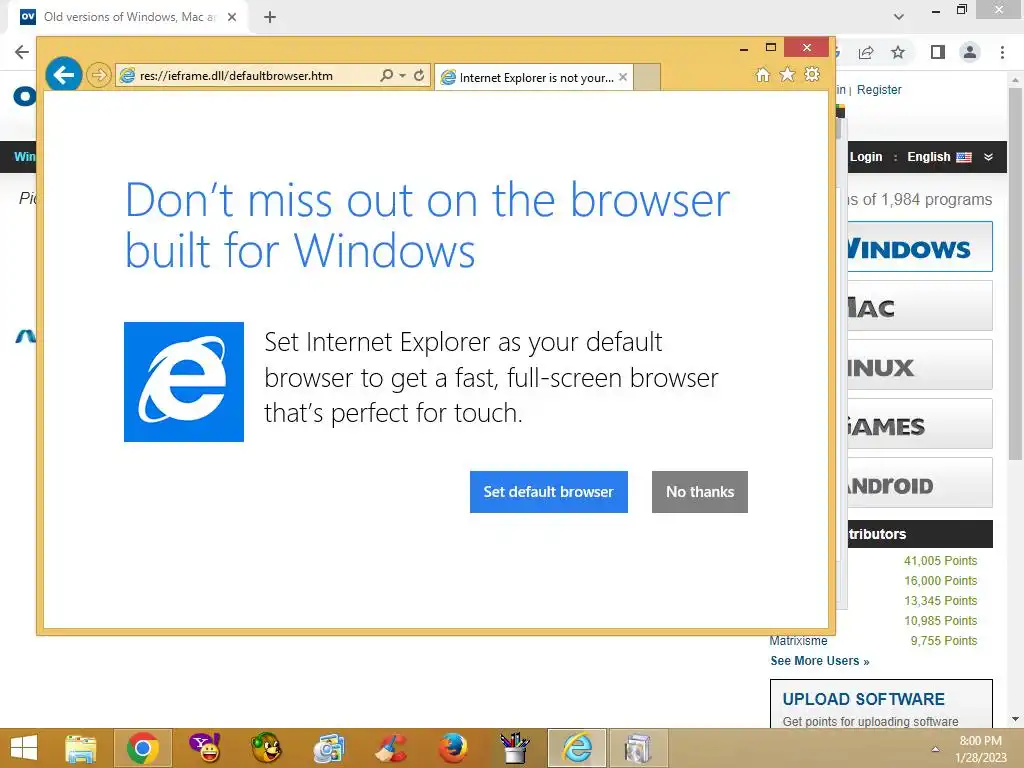Click the Login link in site navigation

point(866,157)
